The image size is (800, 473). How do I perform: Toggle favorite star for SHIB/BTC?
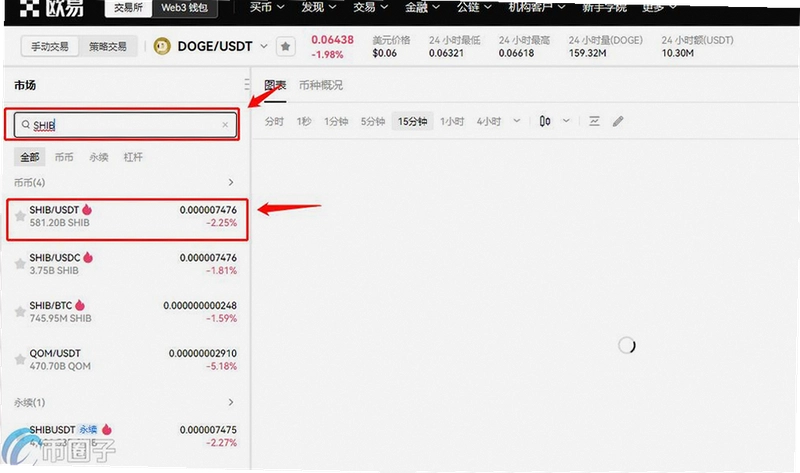point(20,312)
